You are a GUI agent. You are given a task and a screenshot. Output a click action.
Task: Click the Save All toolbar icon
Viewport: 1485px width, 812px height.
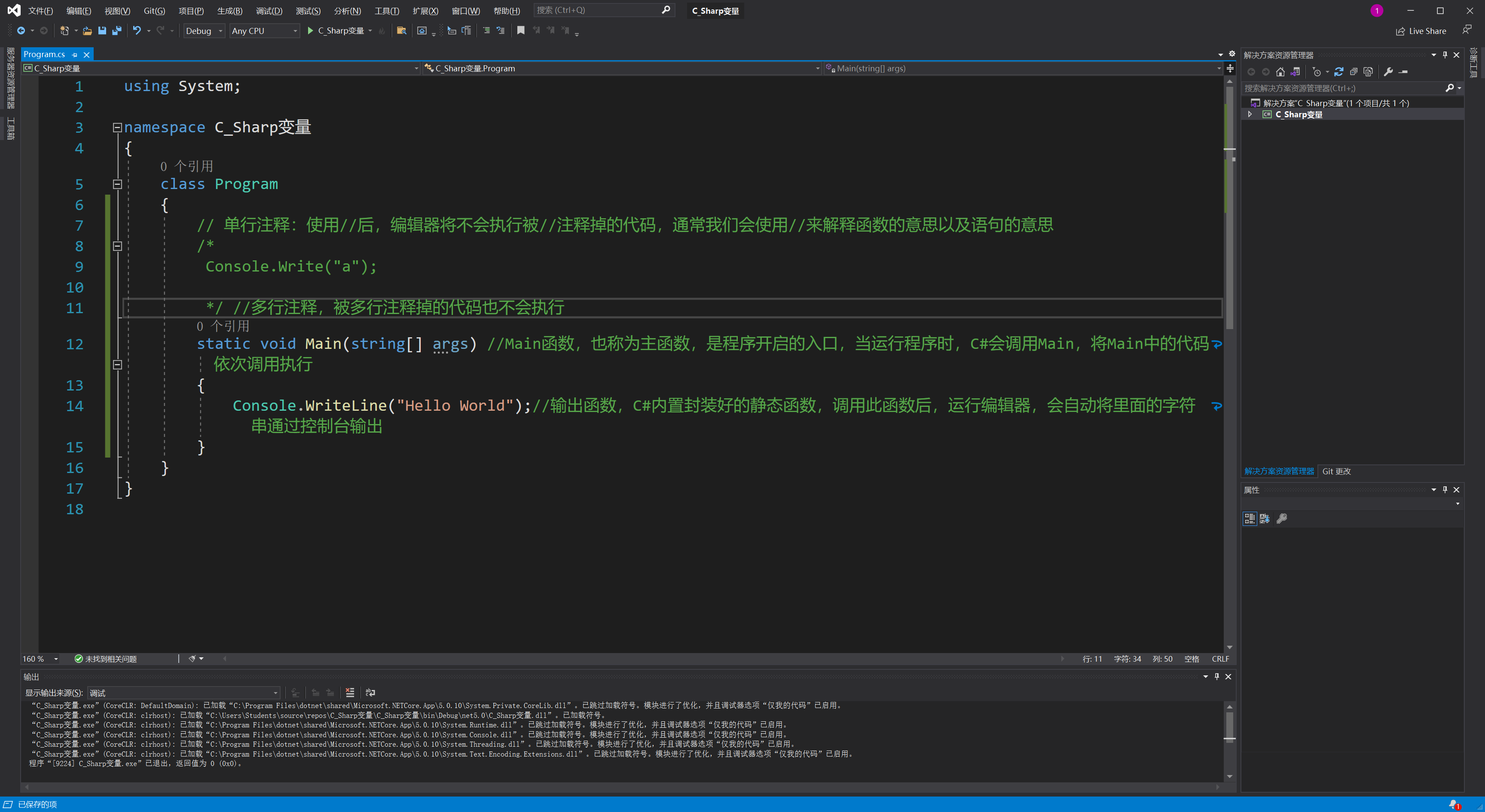[117, 31]
